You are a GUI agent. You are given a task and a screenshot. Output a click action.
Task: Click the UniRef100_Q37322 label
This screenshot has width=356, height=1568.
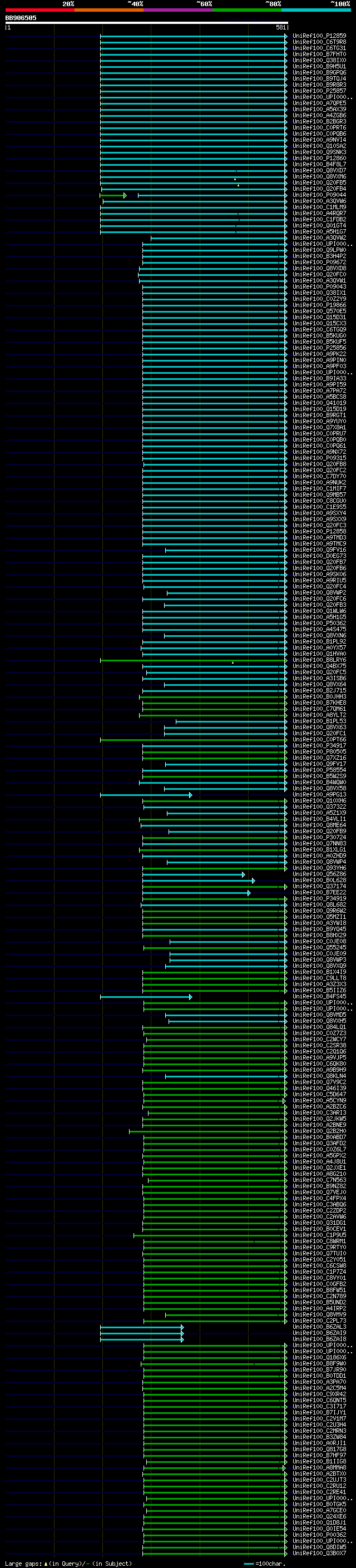pos(319,807)
